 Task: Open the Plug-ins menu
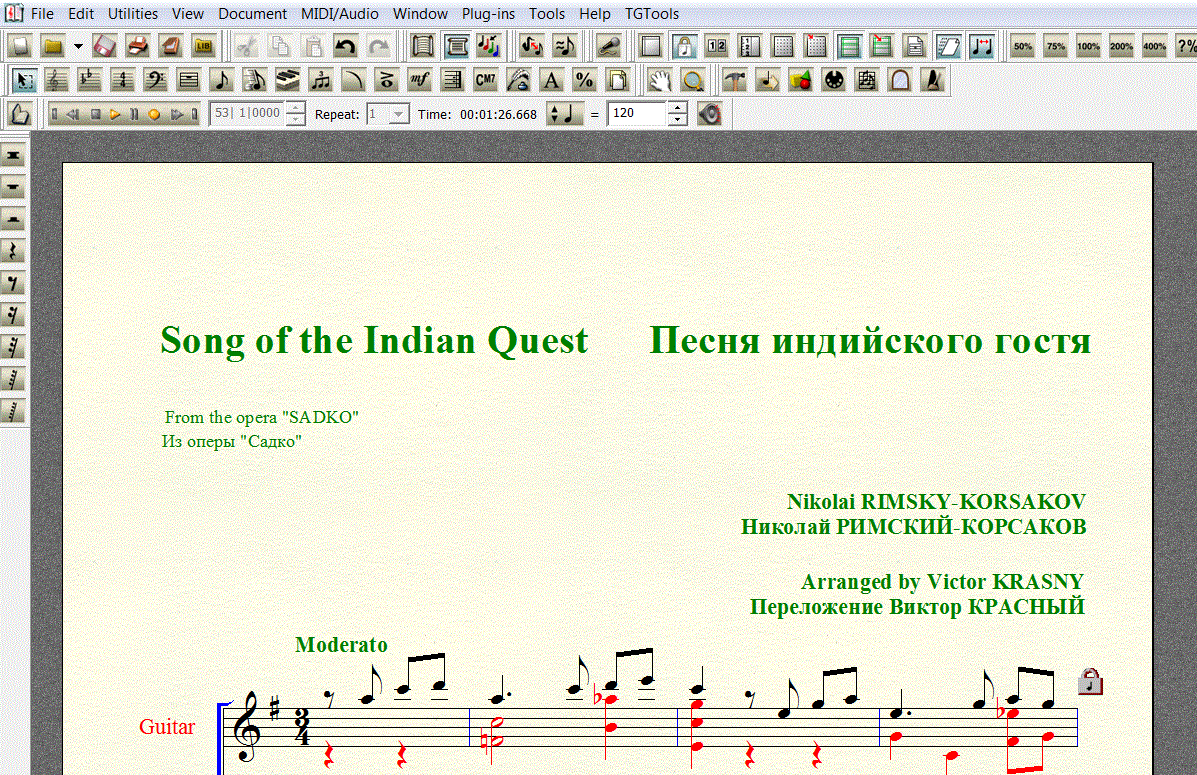[x=489, y=14]
